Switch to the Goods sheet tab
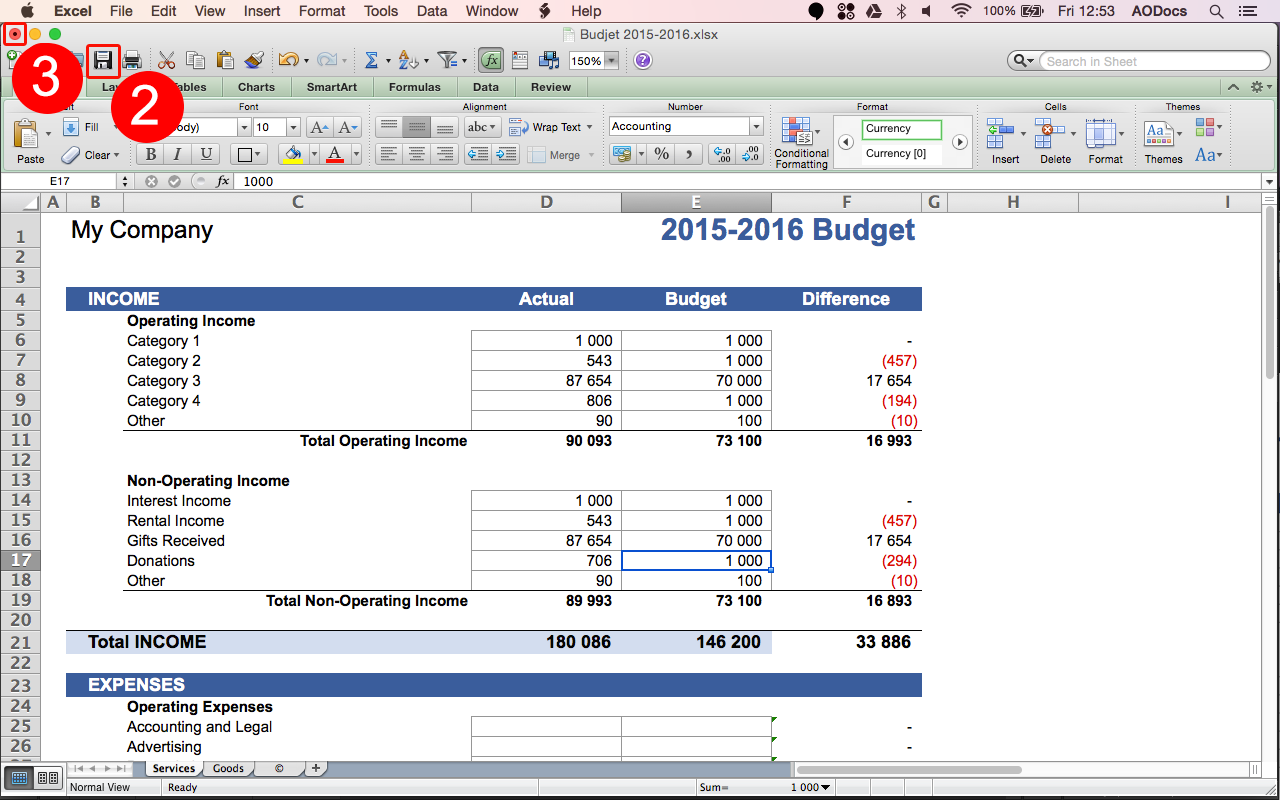The height and width of the screenshot is (800, 1280). pos(228,768)
